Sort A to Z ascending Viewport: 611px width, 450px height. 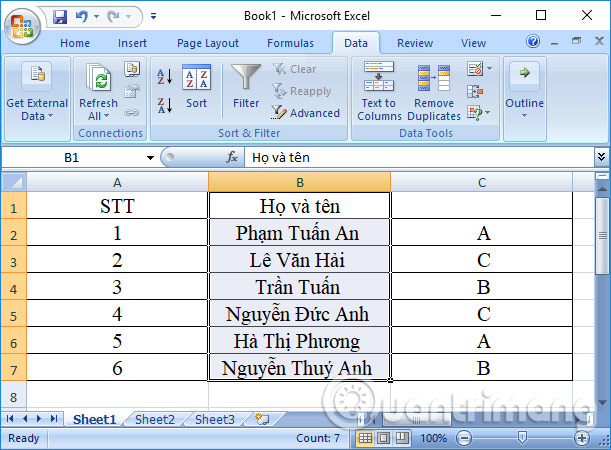point(165,76)
